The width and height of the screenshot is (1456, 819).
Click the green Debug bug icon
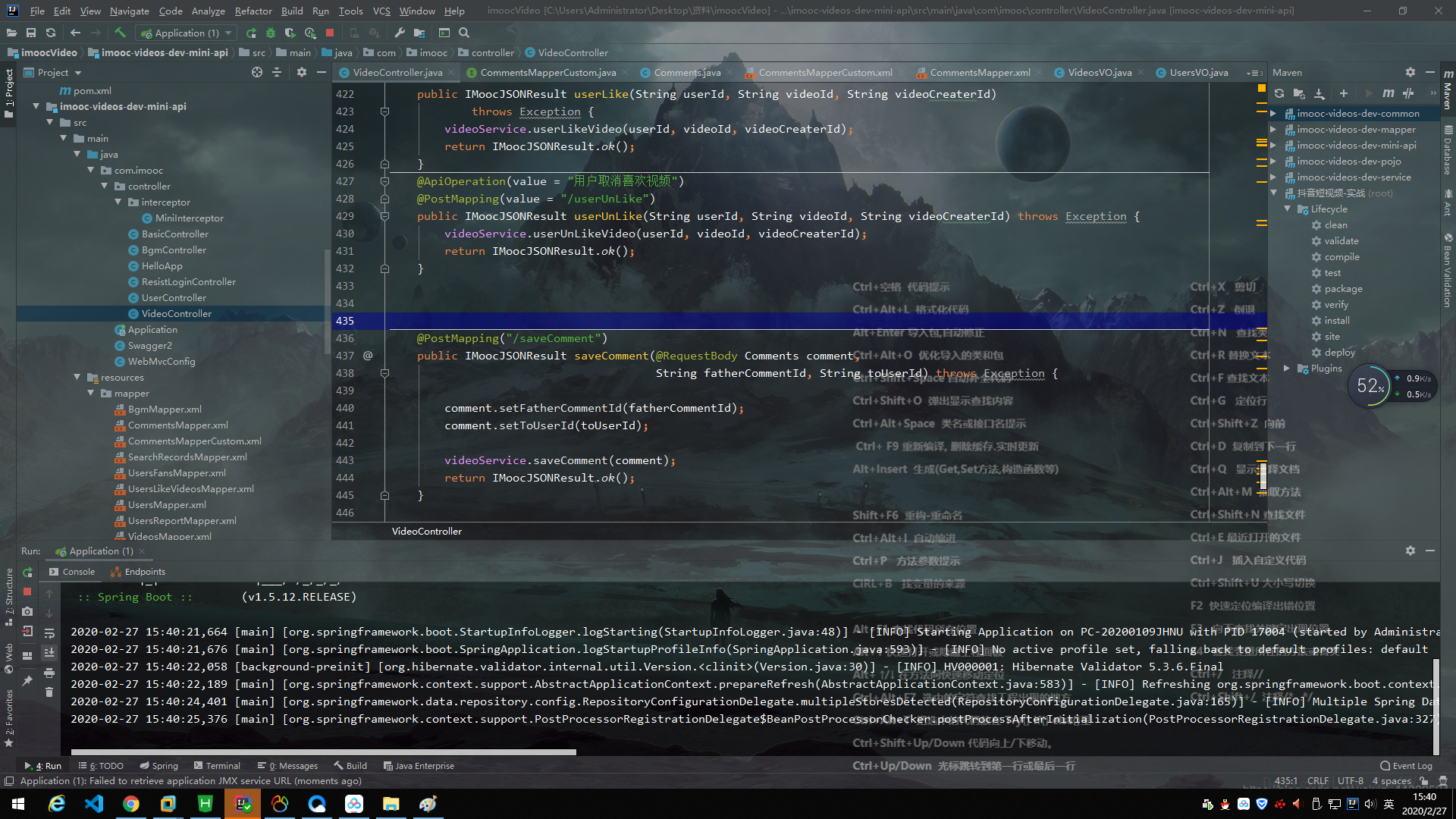click(x=271, y=33)
